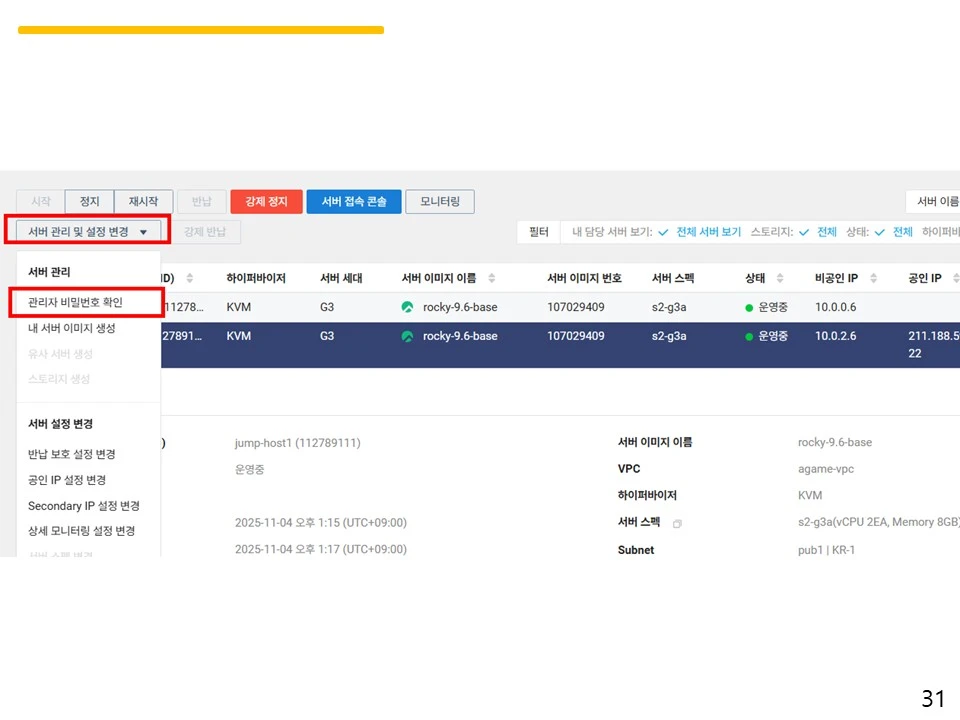The width and height of the screenshot is (960, 720).
Task: Click the 공인 IP column header
Action: coord(924,278)
